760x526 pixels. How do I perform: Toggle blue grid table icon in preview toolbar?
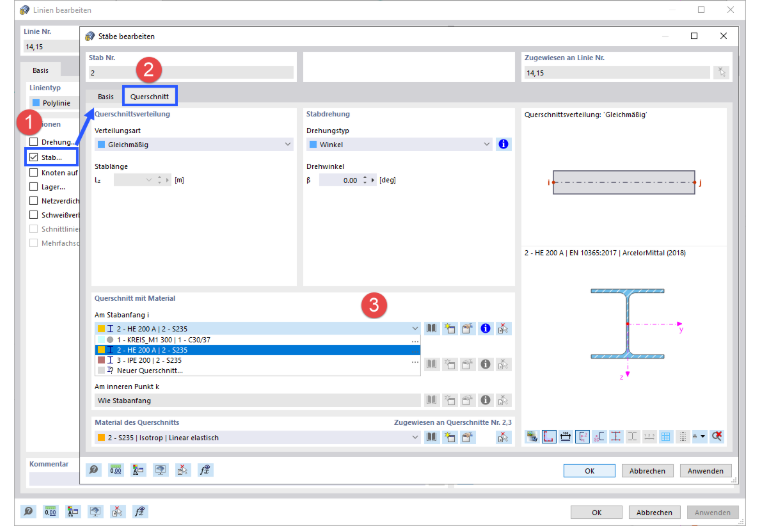(666, 436)
